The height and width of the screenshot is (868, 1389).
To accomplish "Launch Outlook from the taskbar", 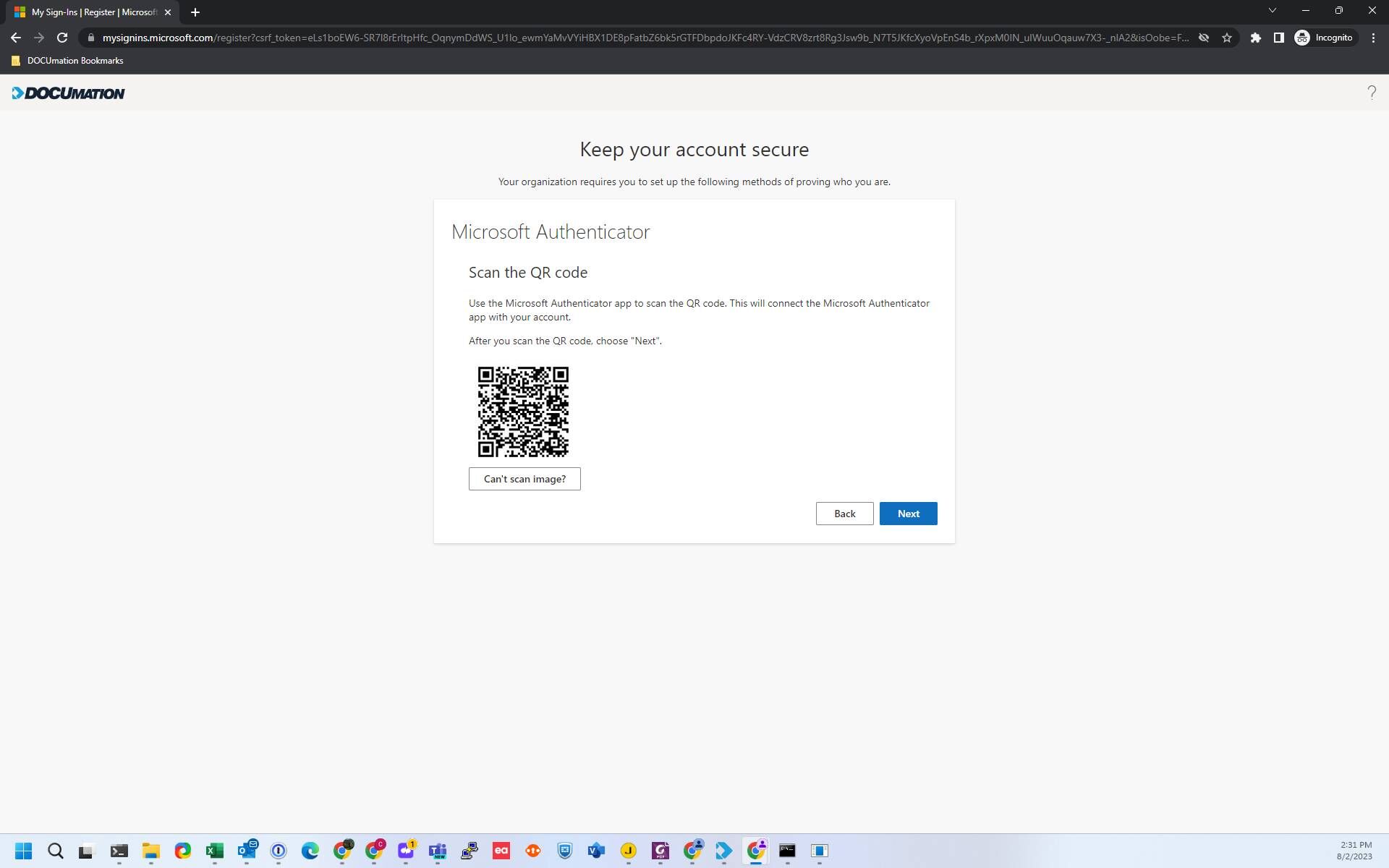I will pyautogui.click(x=248, y=851).
